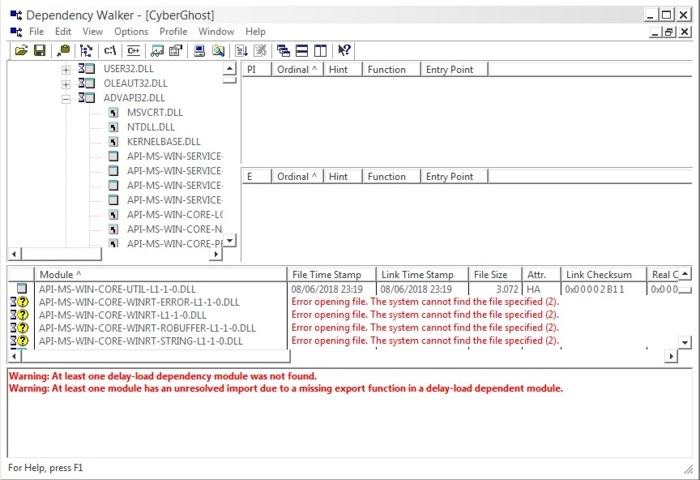Open the Profile menu
700x480 pixels.
[173, 32]
